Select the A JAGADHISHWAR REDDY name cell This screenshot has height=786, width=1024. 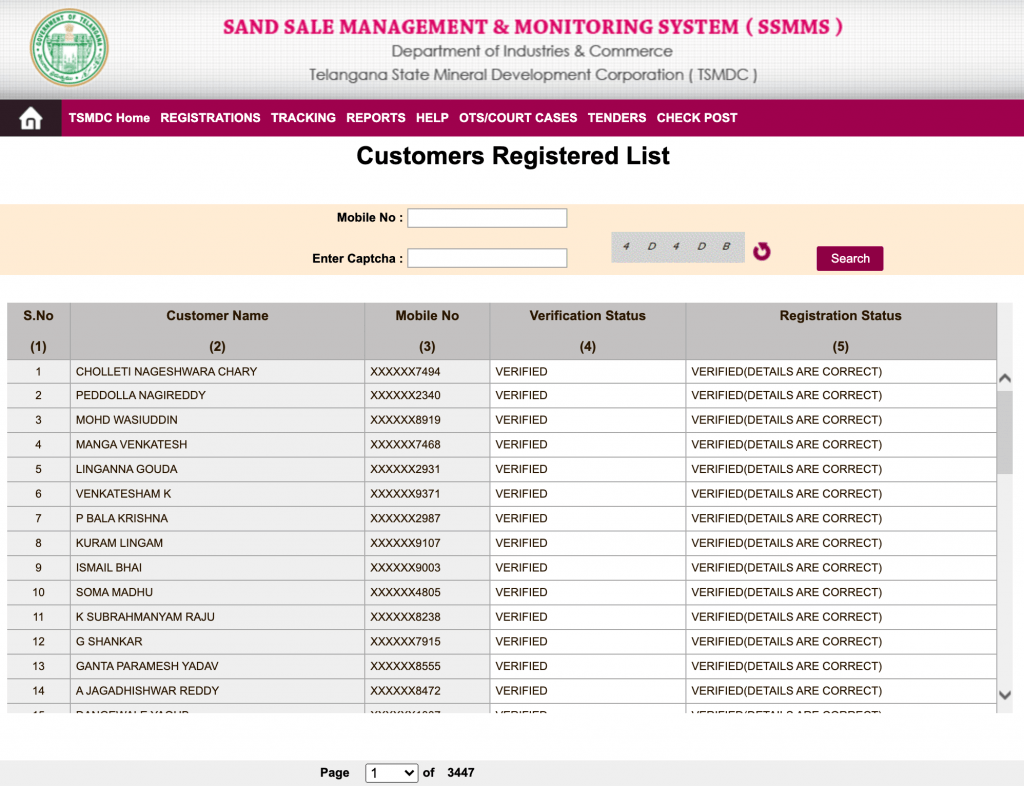click(x=217, y=691)
